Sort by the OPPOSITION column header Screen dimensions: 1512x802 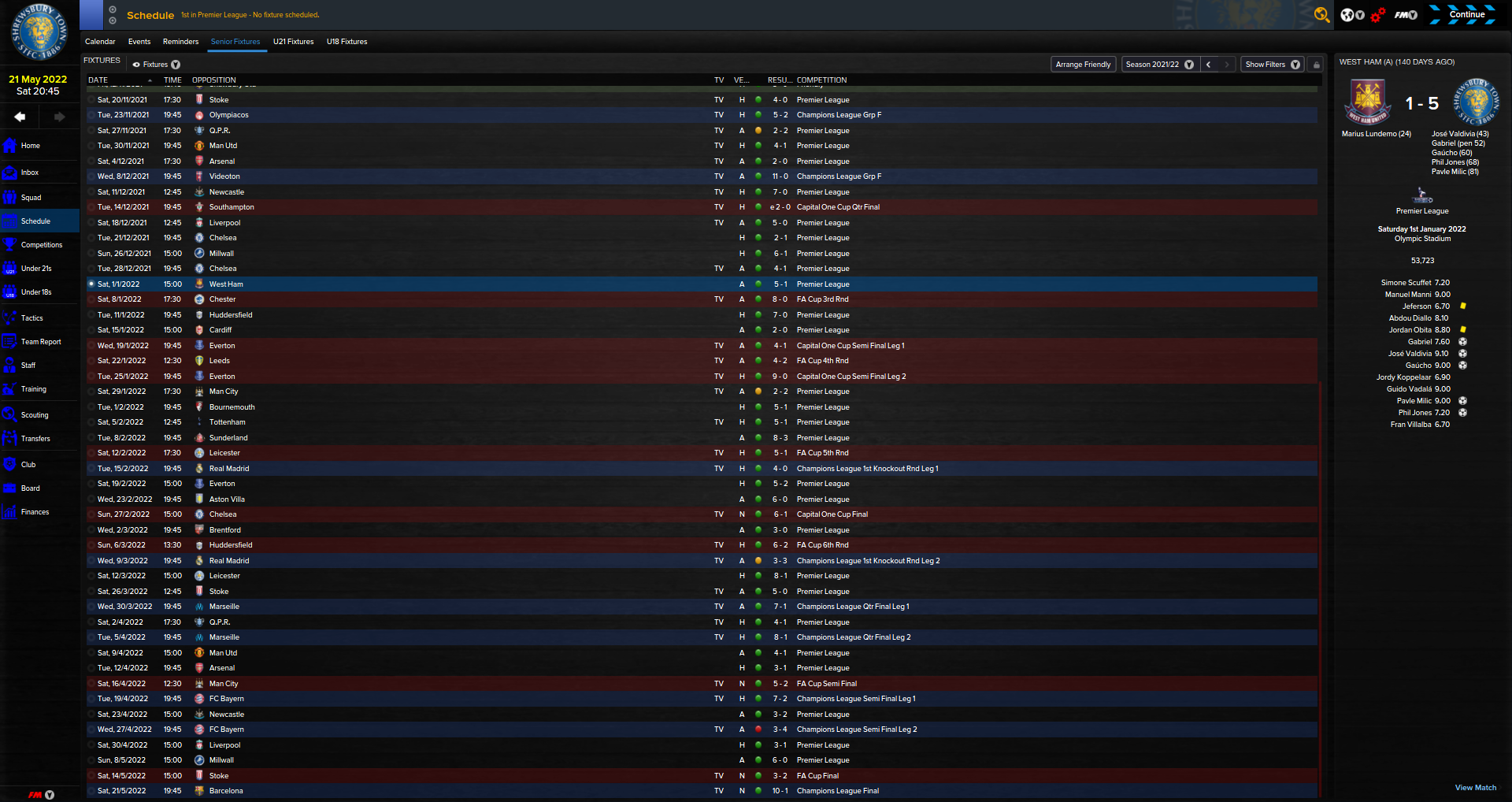click(214, 80)
